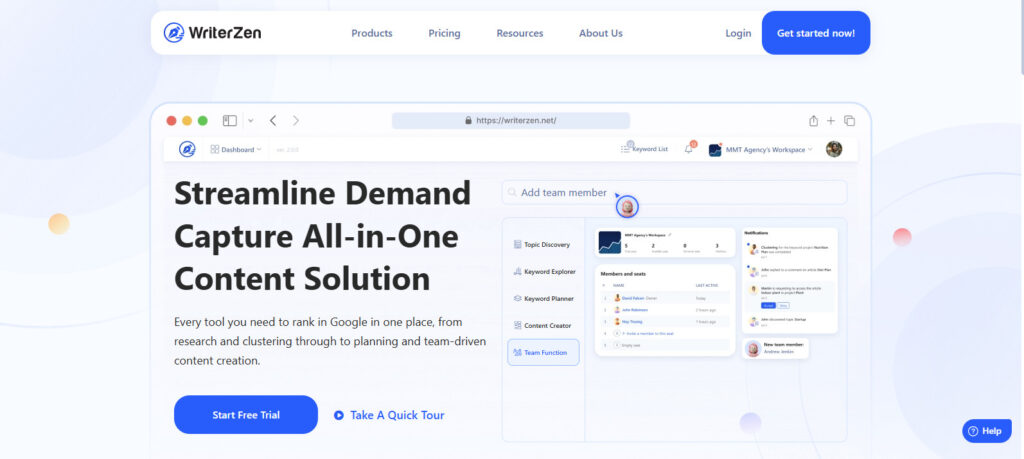Select the Team Function tab
Image resolution: width=1024 pixels, height=459 pixels.
click(x=543, y=353)
